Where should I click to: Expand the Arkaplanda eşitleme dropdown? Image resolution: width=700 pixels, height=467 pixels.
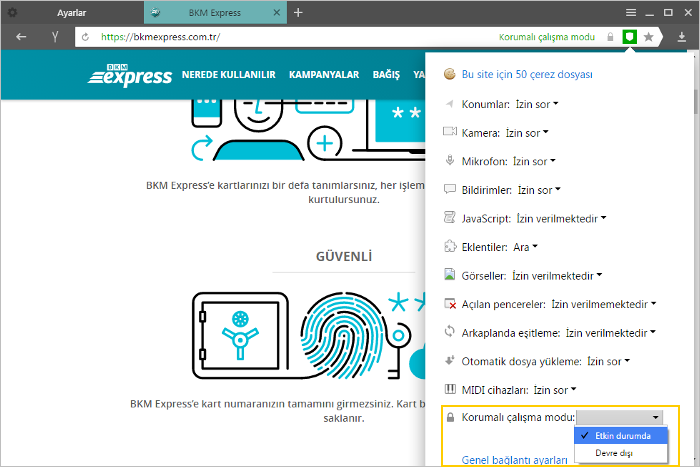[x=610, y=333]
